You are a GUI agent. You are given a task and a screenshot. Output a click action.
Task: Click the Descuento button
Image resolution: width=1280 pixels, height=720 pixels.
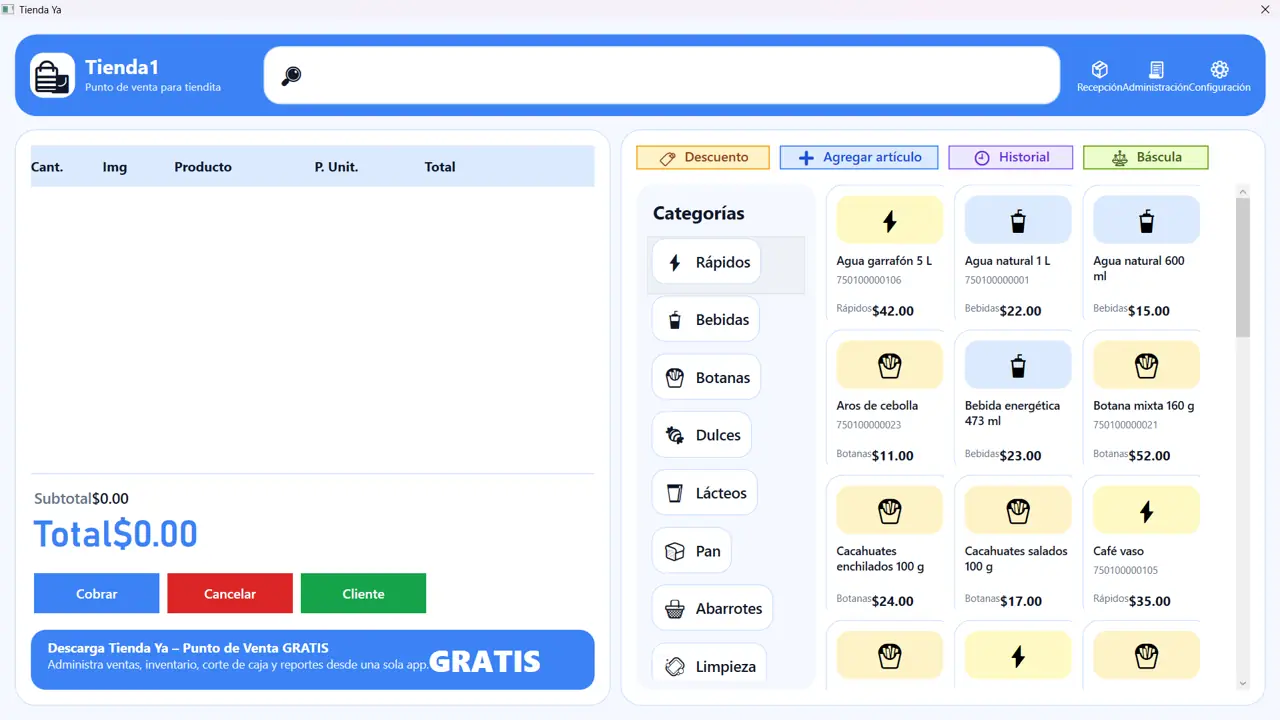(703, 157)
